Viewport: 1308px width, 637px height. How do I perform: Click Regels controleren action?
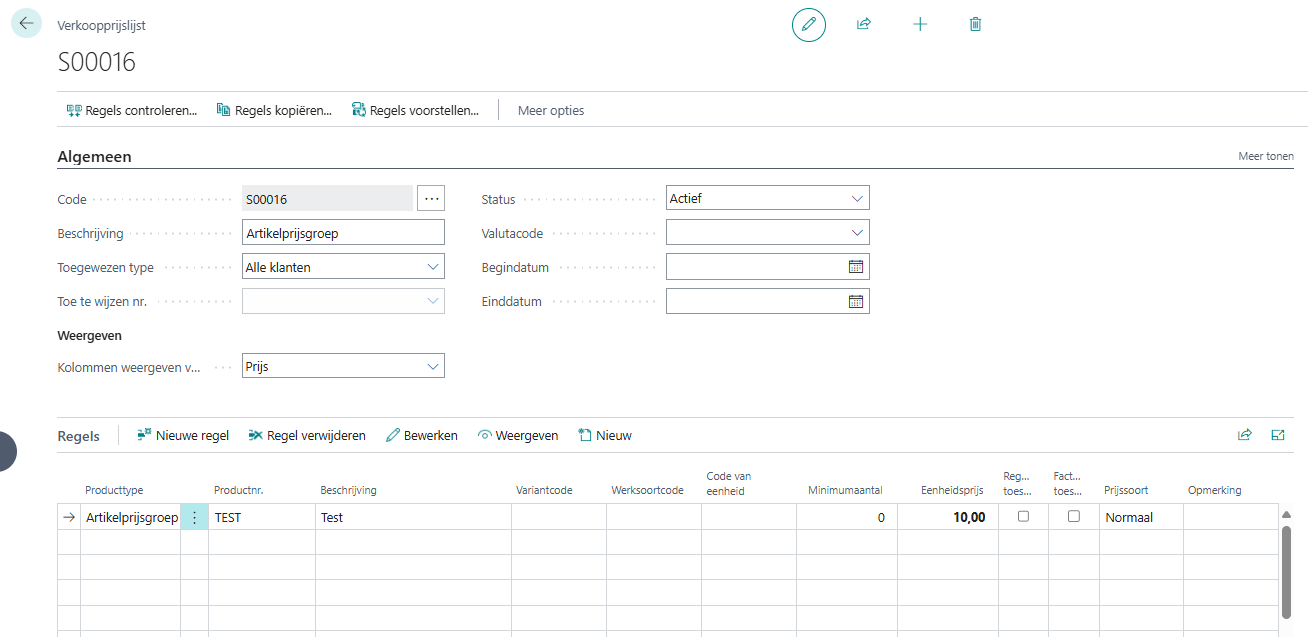(x=131, y=111)
